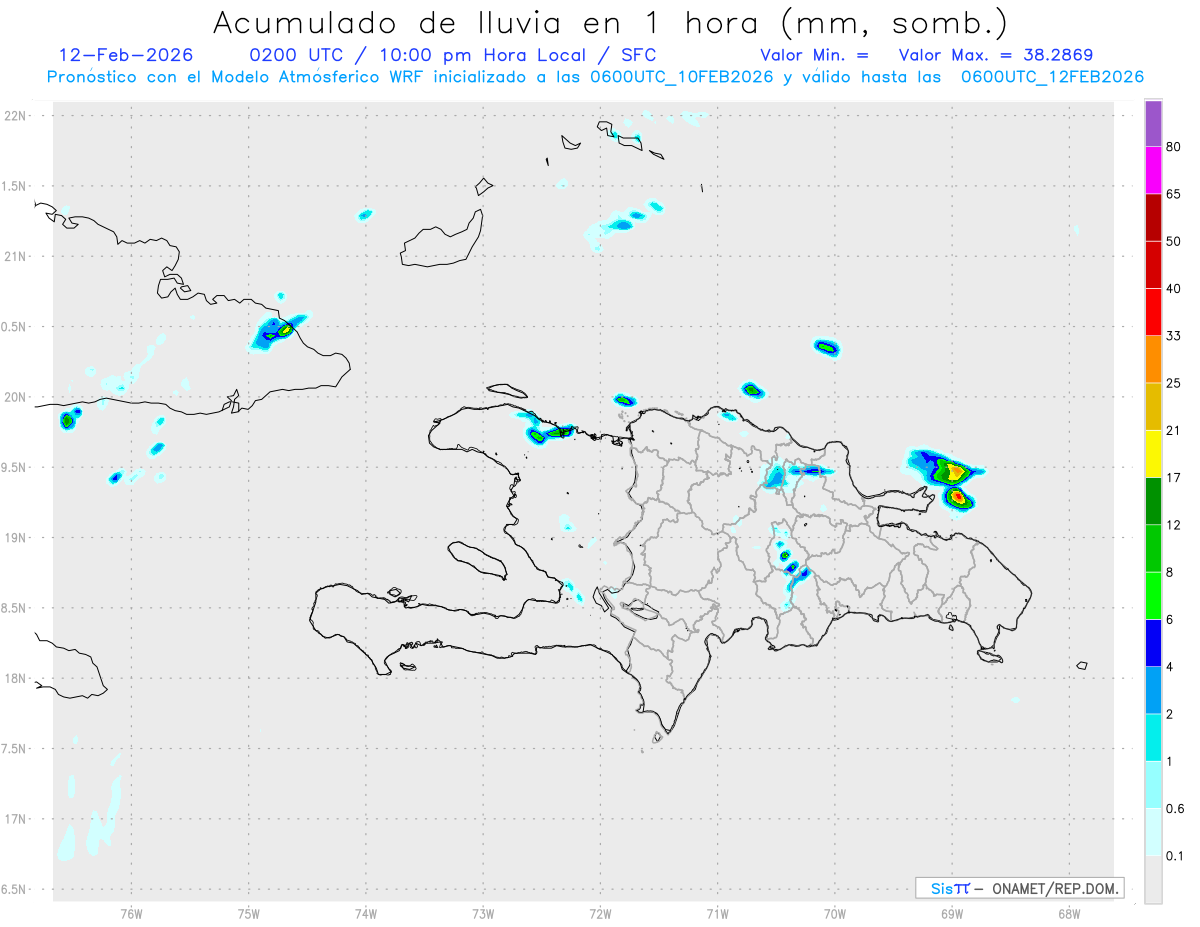Pick the yellow swatch between 17 and 21

click(1153, 454)
